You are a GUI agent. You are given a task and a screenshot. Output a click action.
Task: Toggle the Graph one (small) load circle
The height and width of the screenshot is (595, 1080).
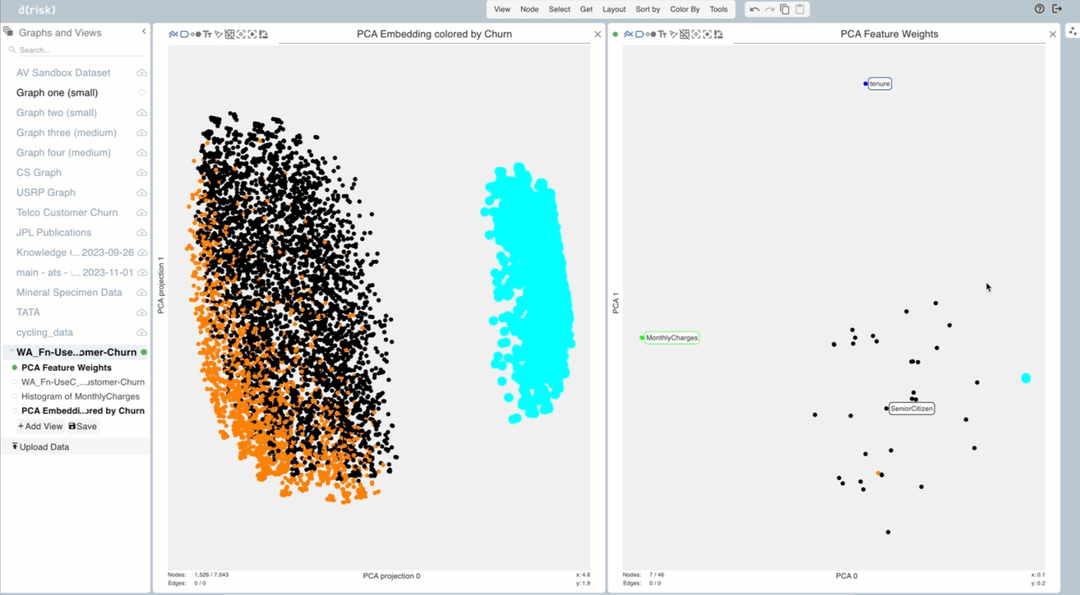coord(142,93)
